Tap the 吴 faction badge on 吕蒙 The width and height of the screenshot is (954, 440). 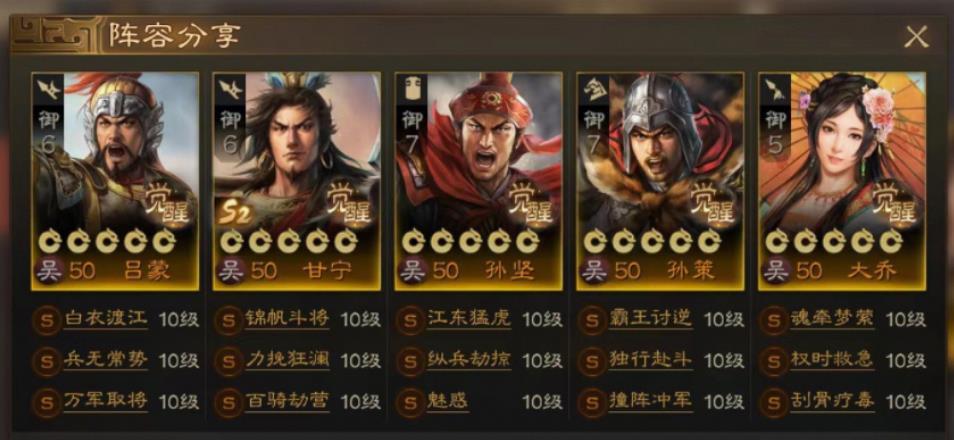pos(49,270)
